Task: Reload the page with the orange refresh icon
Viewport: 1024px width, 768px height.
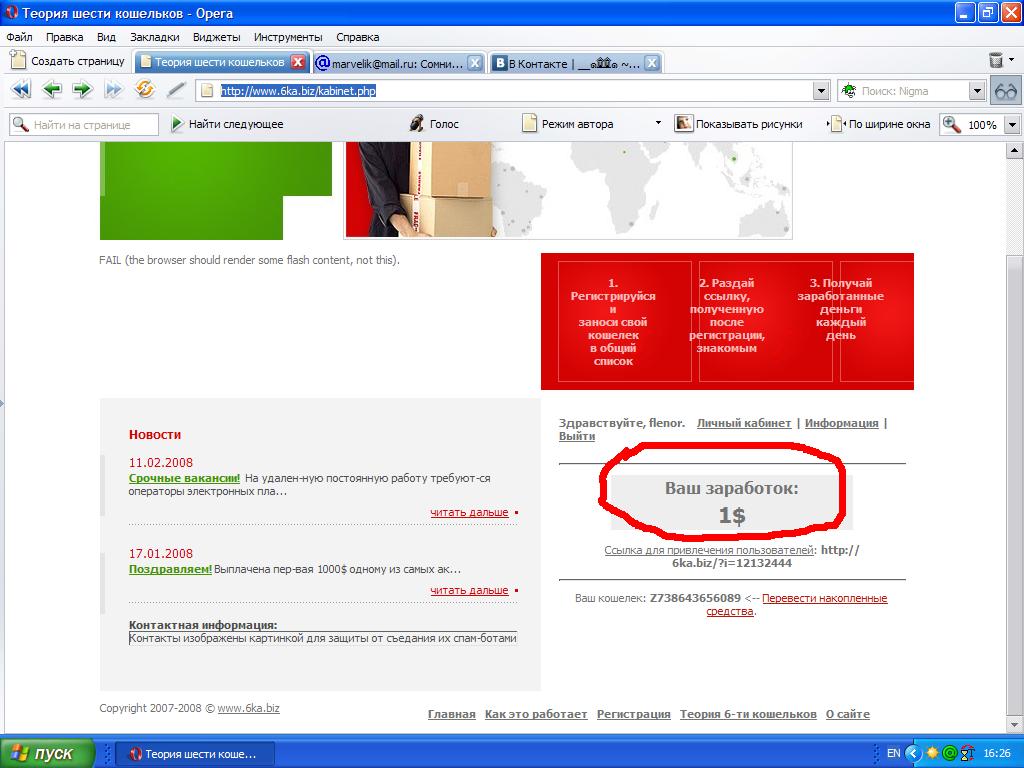Action: [x=145, y=90]
